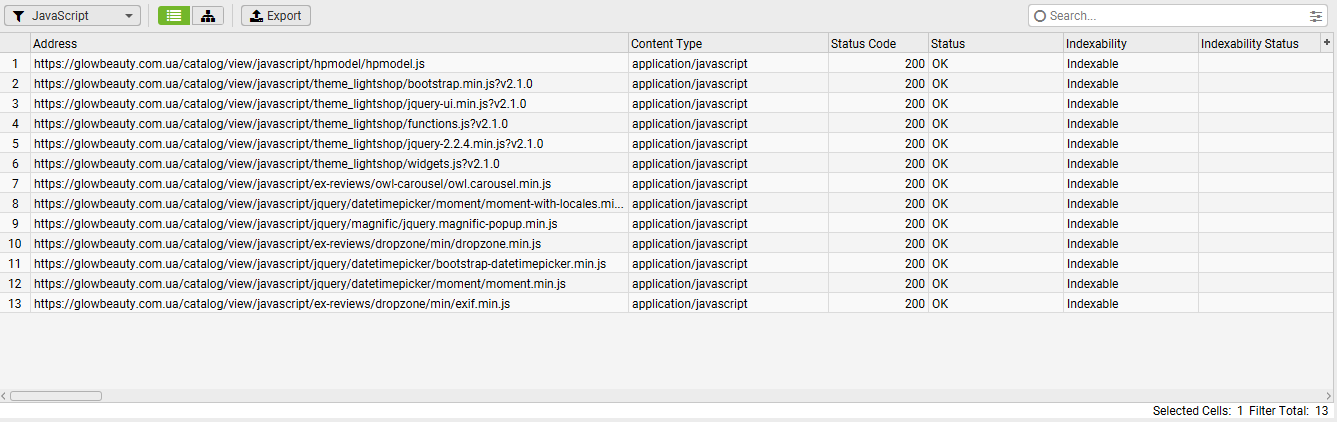The height and width of the screenshot is (422, 1337).
Task: Switch to tree view
Action: [x=207, y=16]
